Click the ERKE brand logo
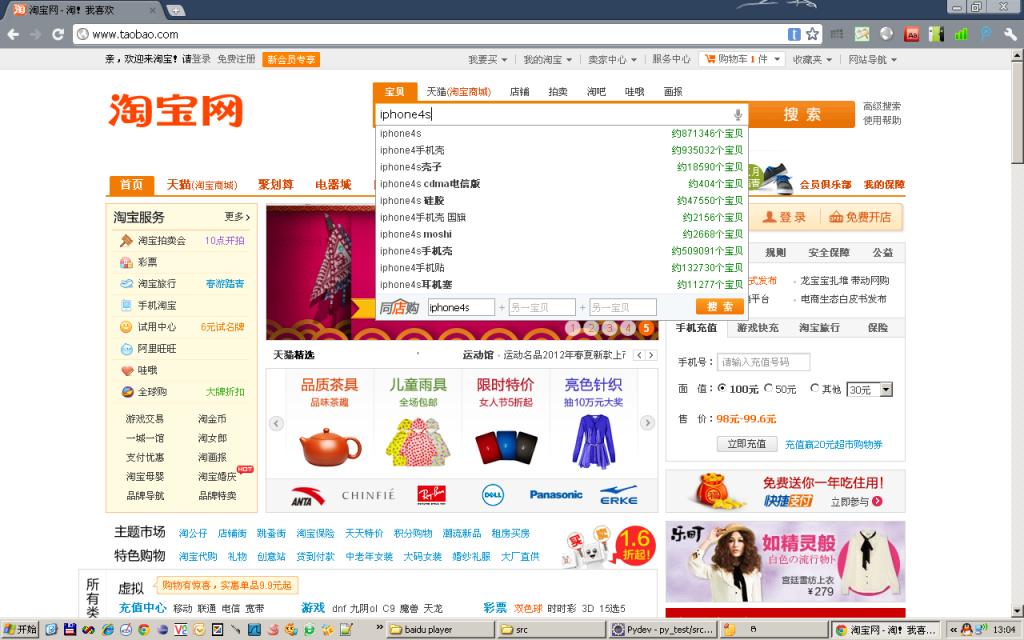1024x640 pixels. (x=618, y=495)
